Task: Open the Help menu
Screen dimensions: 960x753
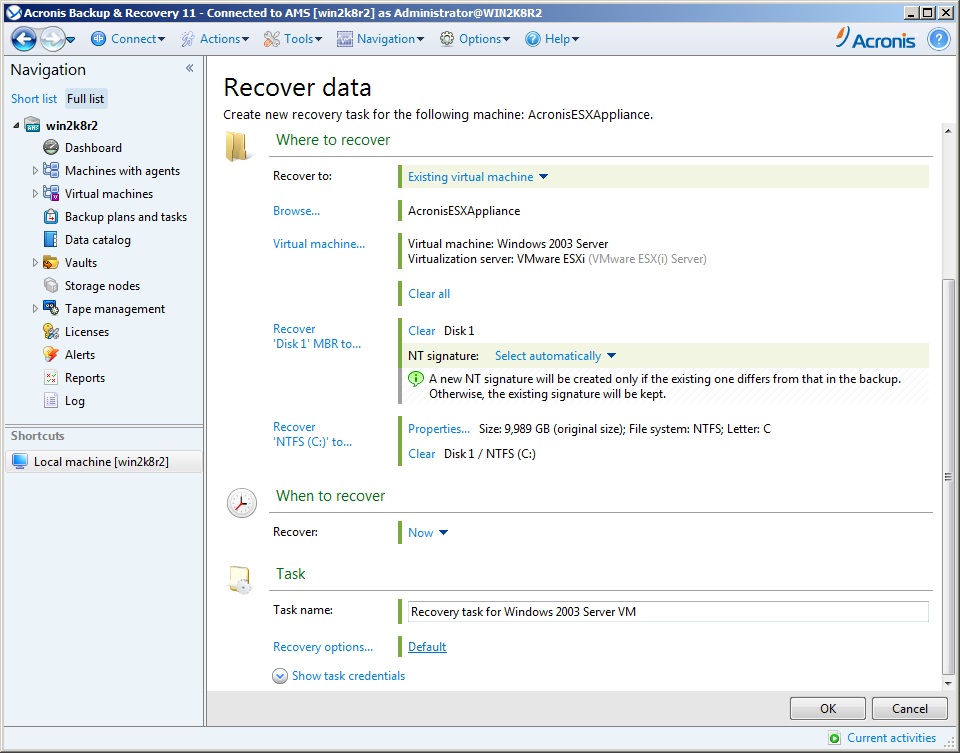Action: [562, 39]
